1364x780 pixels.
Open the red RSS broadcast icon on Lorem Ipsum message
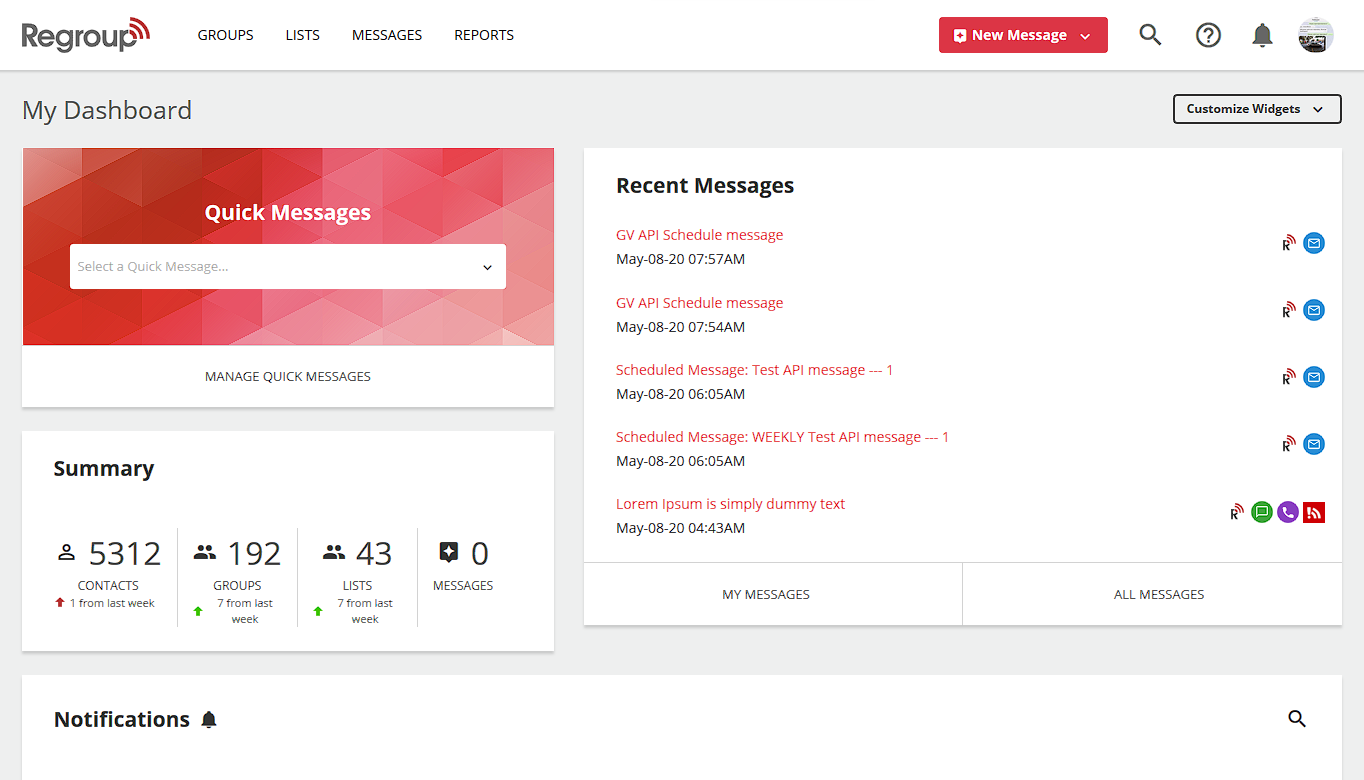click(1313, 511)
